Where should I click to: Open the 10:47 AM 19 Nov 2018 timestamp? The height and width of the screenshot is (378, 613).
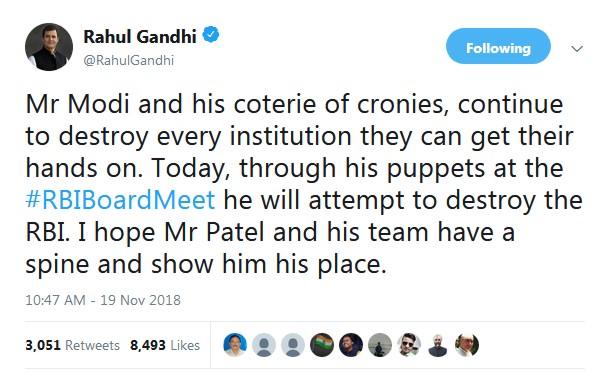(103, 300)
